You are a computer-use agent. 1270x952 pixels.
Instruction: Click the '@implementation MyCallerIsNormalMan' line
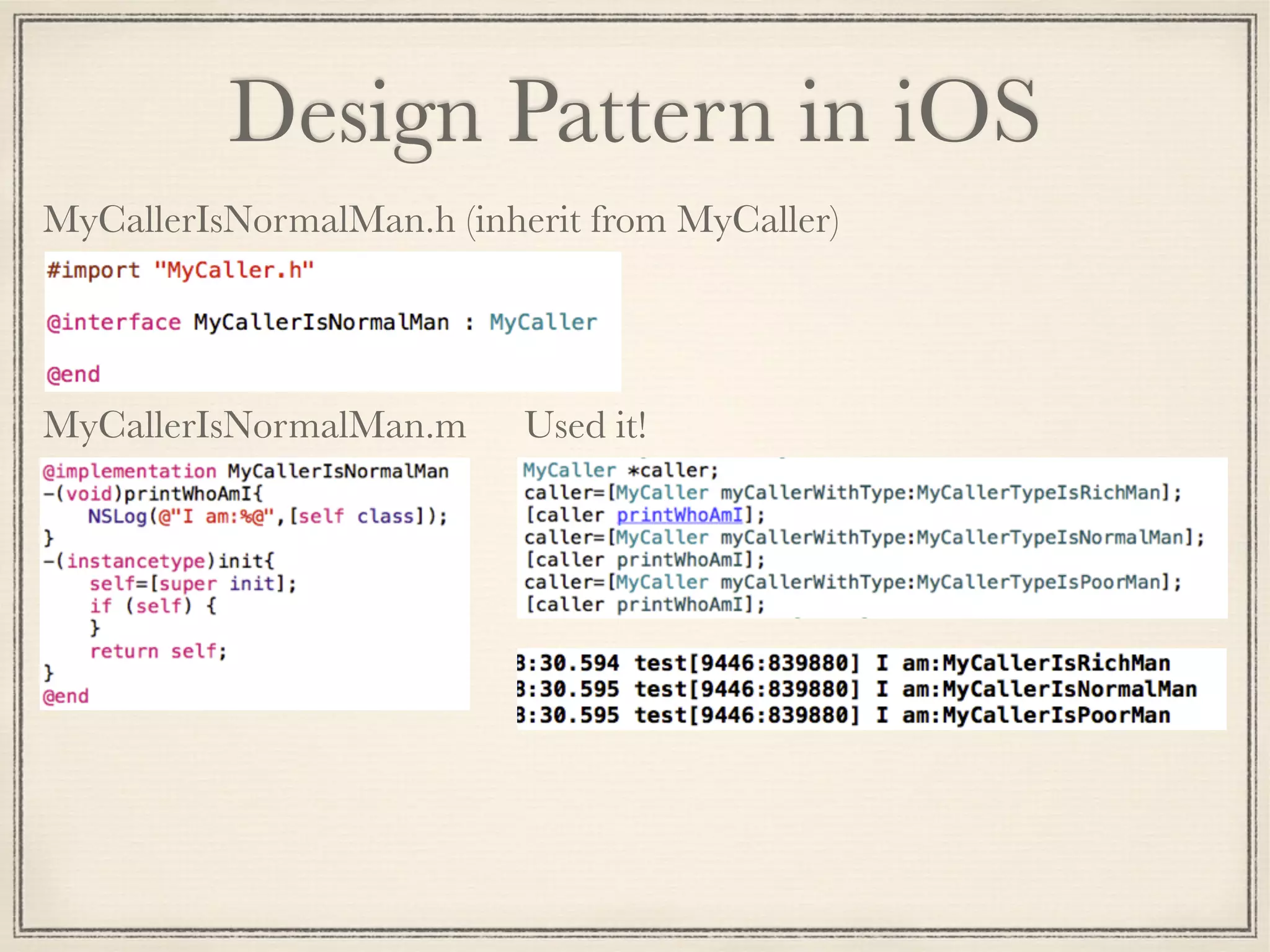click(246, 472)
